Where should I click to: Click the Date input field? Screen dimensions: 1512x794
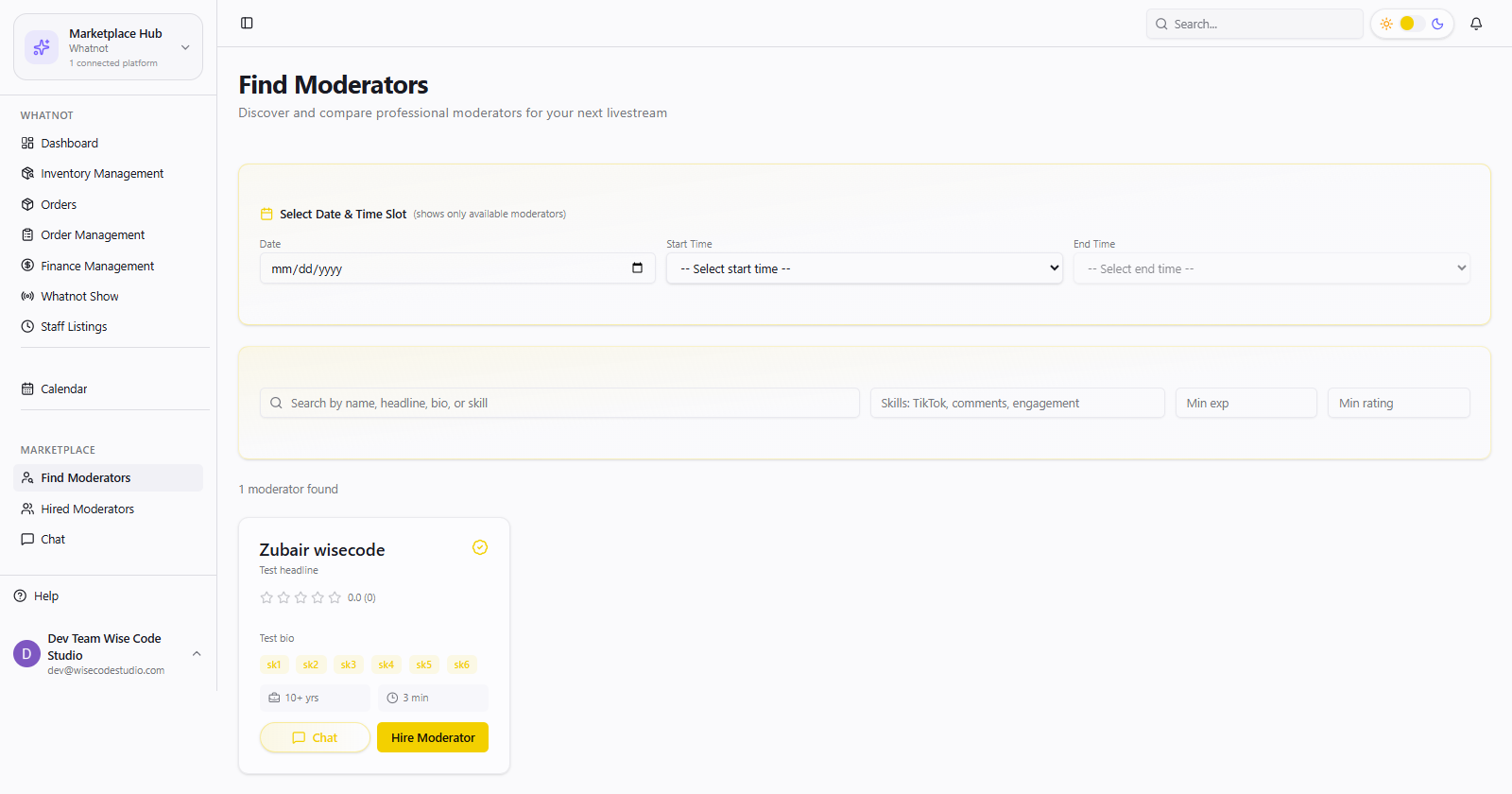(x=457, y=268)
